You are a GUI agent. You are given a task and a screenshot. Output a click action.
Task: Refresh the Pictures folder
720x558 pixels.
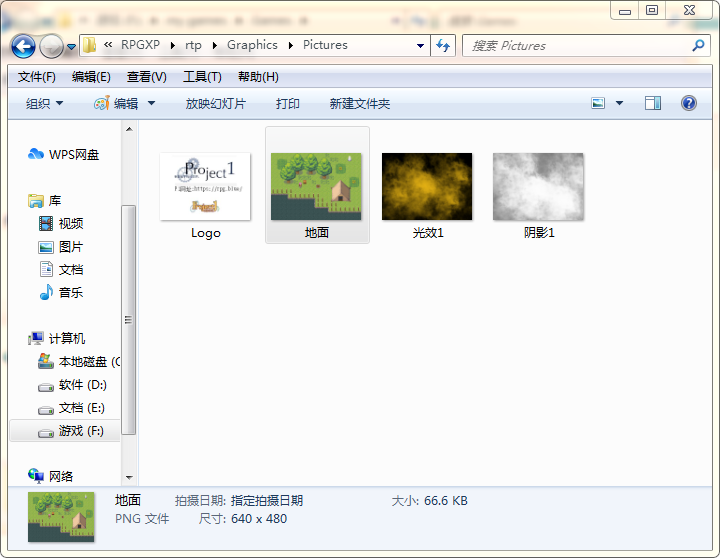point(443,45)
